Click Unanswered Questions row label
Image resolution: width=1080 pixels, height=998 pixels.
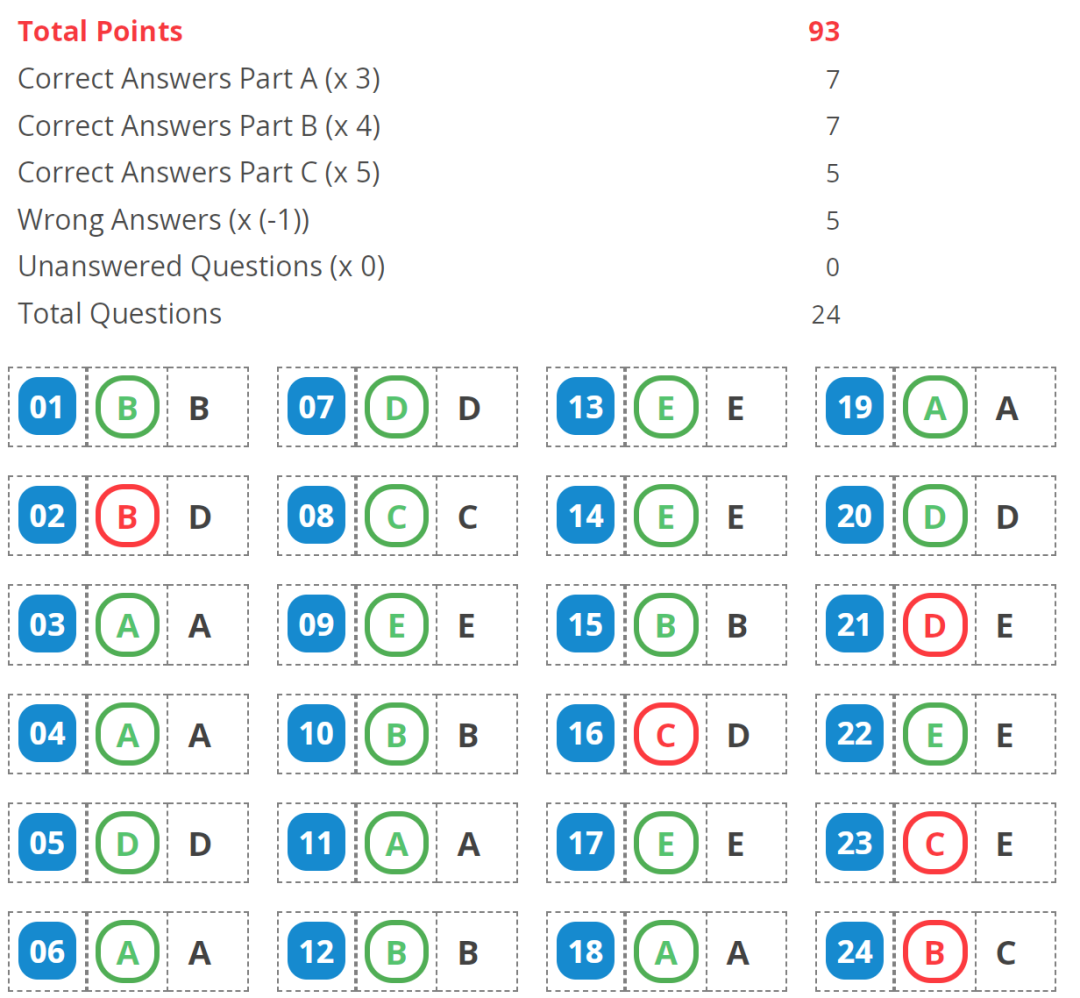click(201, 266)
